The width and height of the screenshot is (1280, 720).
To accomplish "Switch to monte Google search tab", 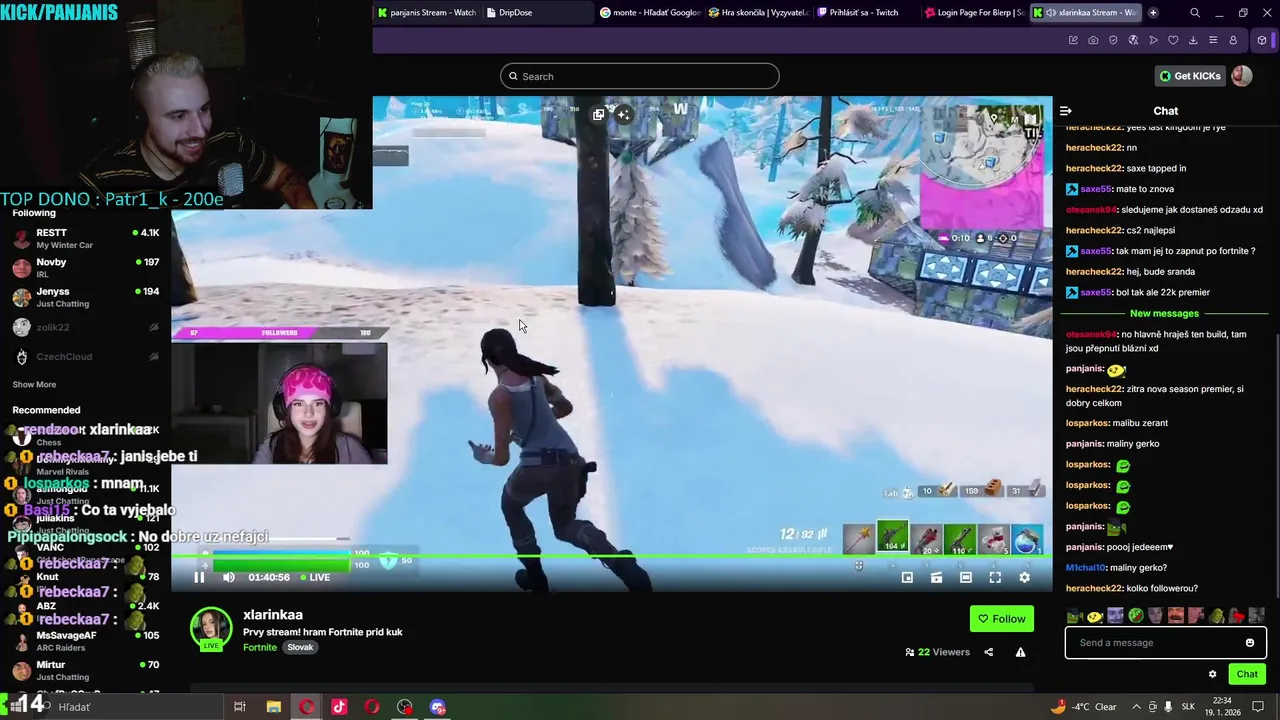I will 650,13.
